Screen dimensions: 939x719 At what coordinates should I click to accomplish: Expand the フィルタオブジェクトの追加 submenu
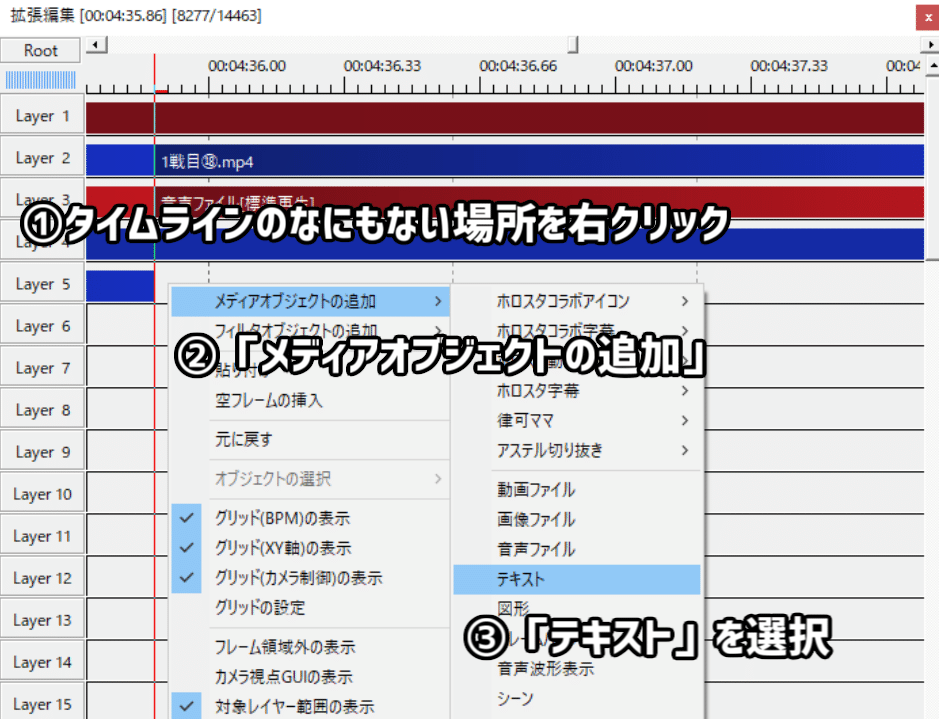300,330
